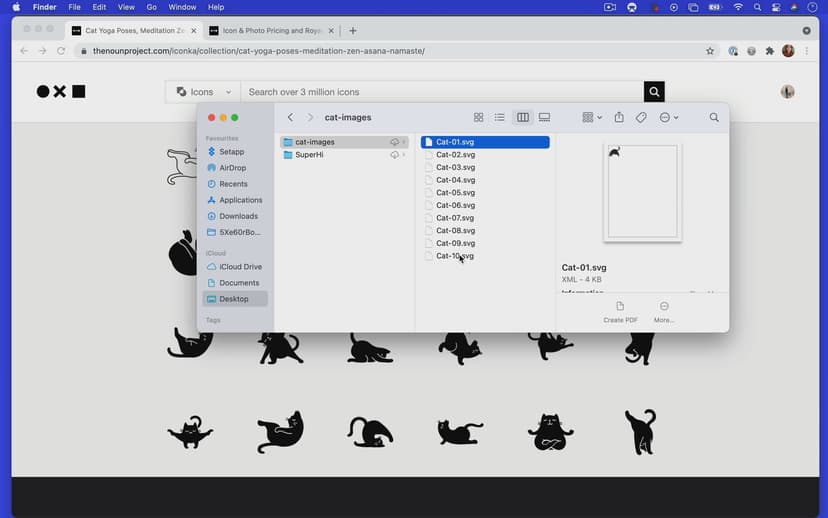The height and width of the screenshot is (518, 828).
Task: Open the Icons filter dropdown on website
Action: (x=203, y=92)
